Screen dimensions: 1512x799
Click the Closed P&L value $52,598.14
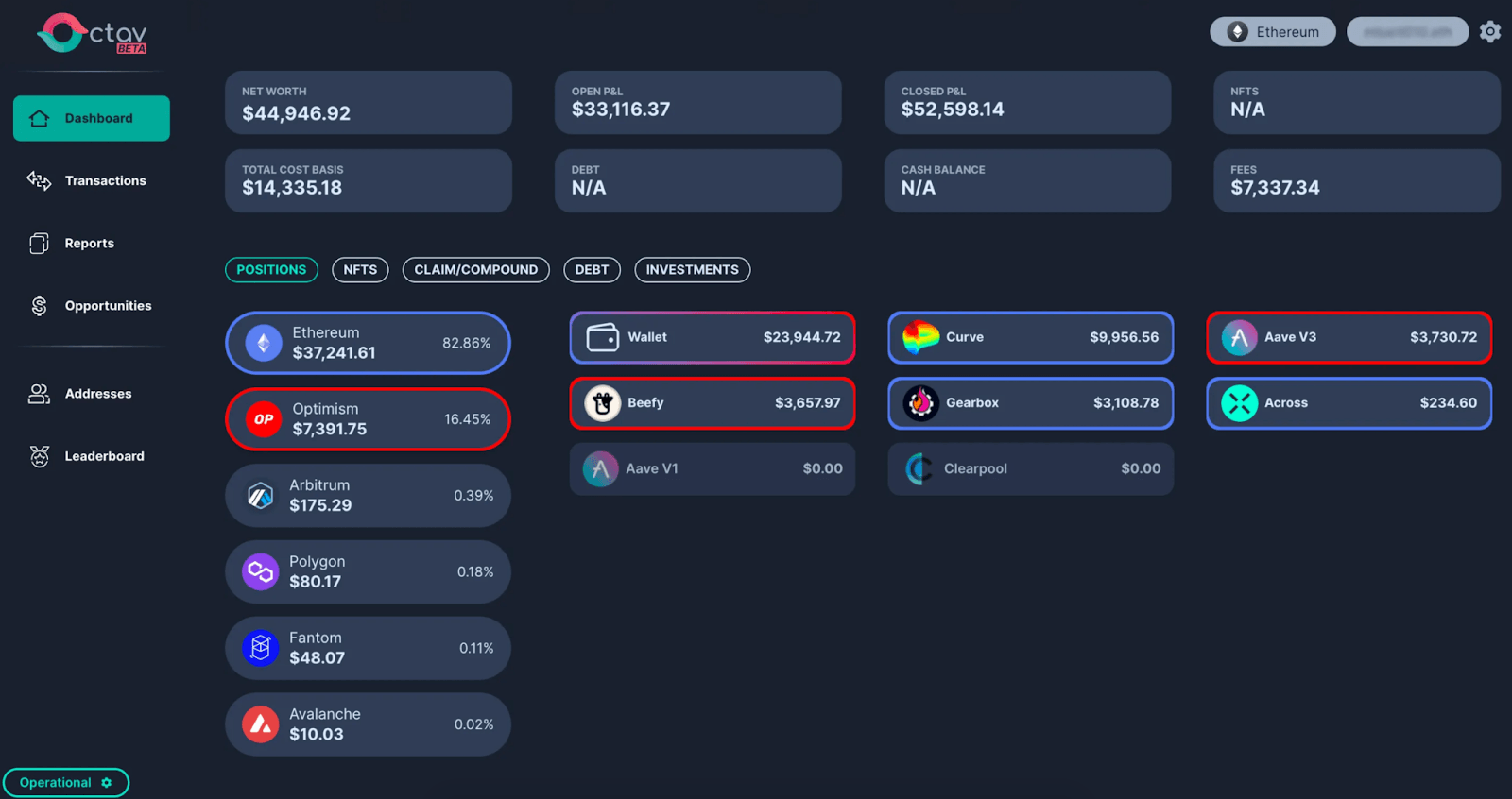point(953,110)
